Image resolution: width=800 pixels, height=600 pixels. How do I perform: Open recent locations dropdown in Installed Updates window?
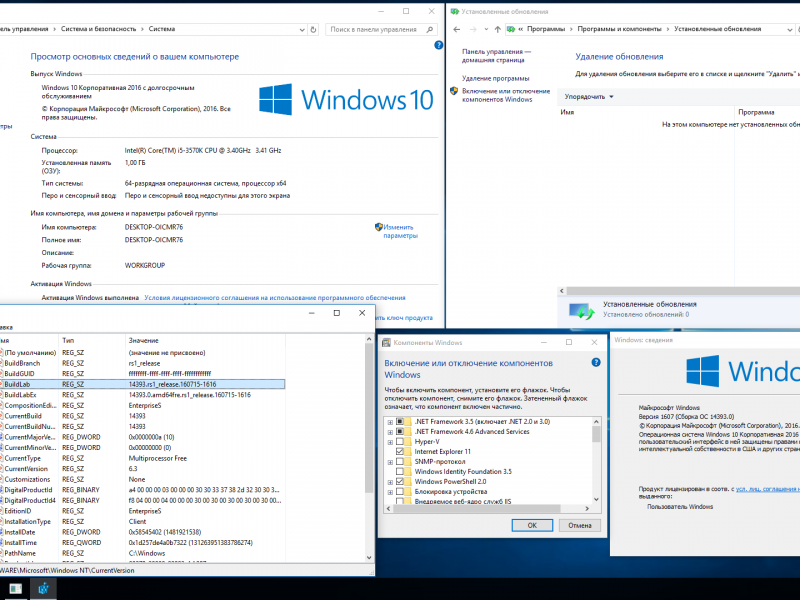tap(486, 29)
